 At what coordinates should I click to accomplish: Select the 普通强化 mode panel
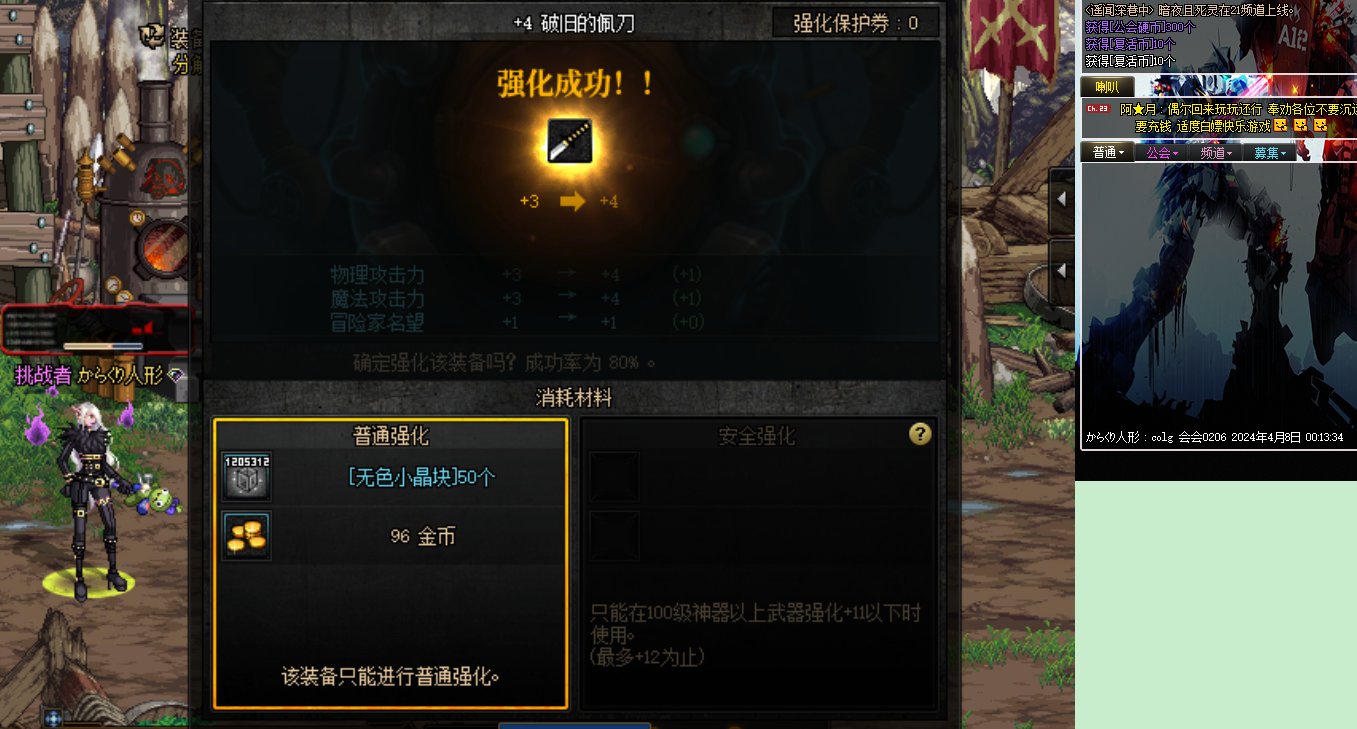click(x=391, y=563)
